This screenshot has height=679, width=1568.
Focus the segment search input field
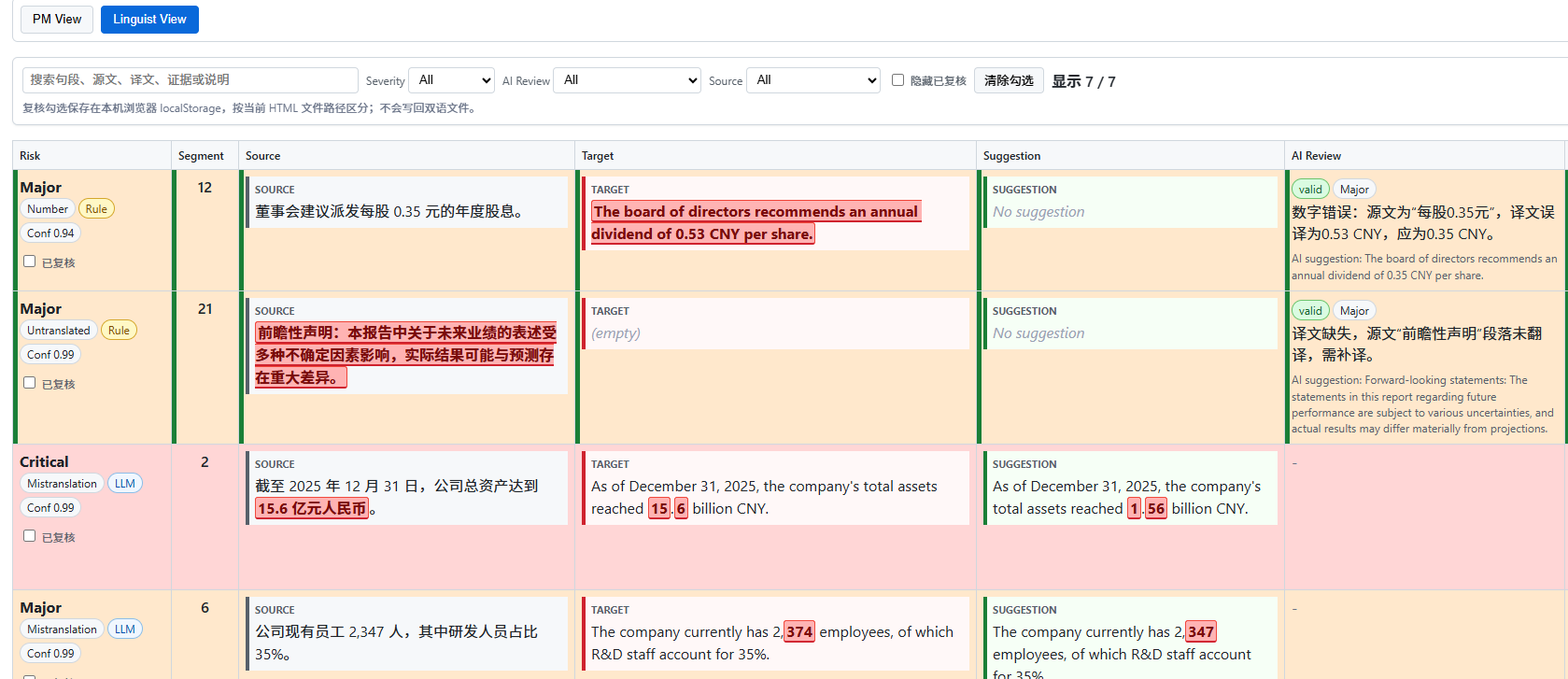pos(191,80)
